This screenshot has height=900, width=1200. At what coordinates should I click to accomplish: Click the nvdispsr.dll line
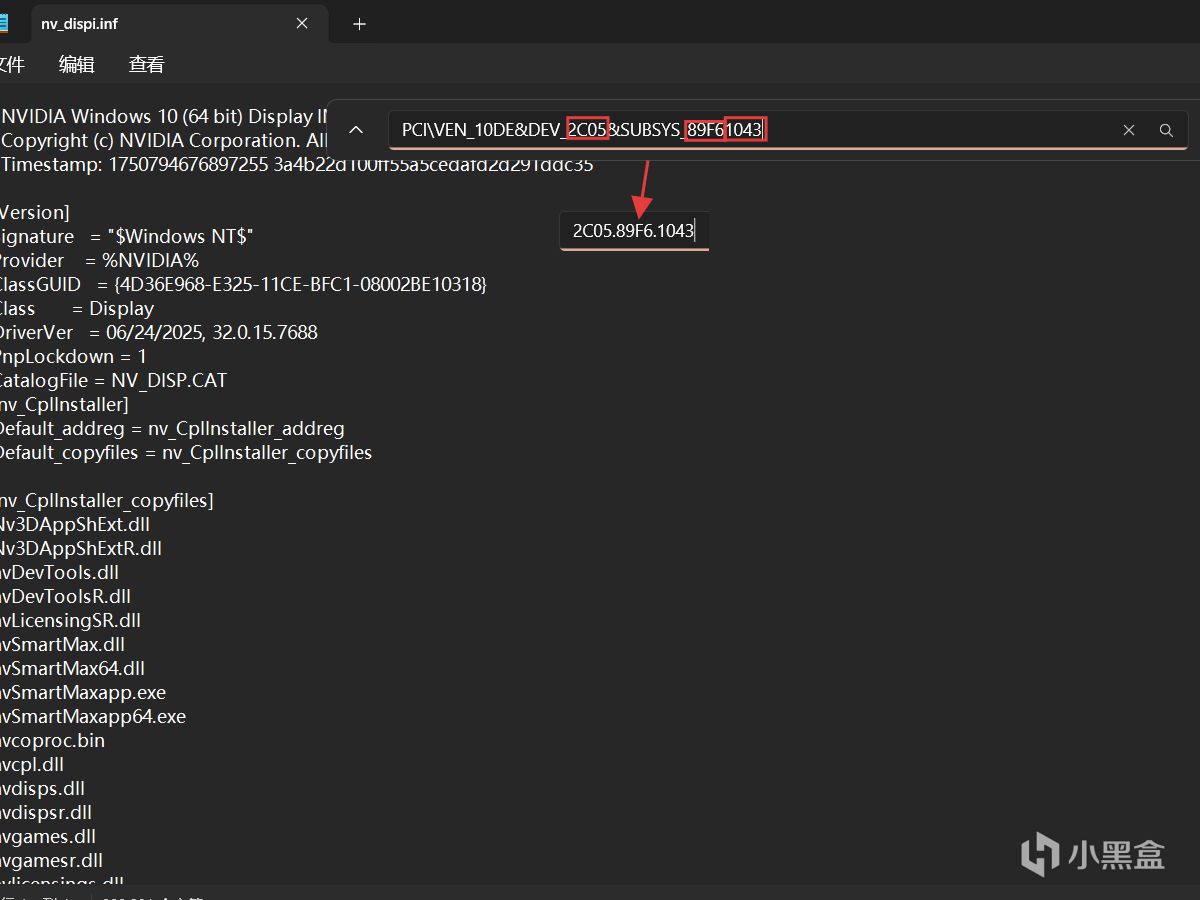tap(45, 812)
